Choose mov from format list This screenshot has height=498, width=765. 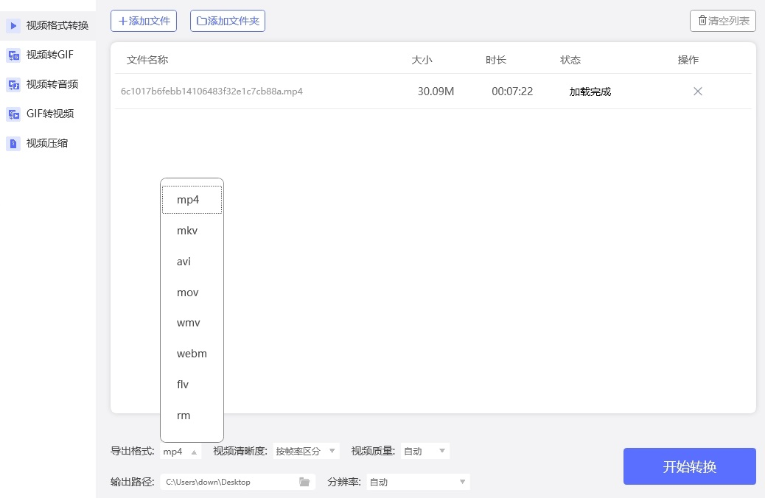[192, 292]
